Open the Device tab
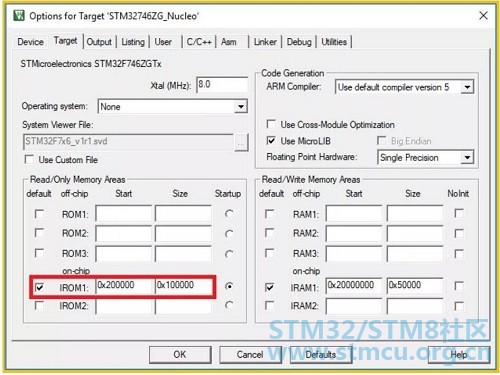The image size is (500, 375). click(30, 42)
